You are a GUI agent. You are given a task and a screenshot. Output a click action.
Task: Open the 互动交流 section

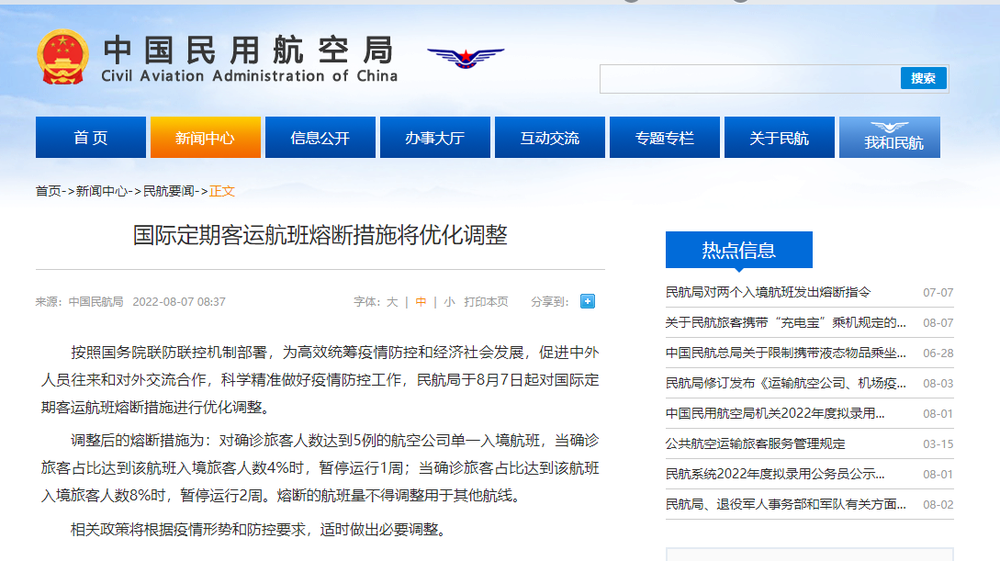(549, 138)
